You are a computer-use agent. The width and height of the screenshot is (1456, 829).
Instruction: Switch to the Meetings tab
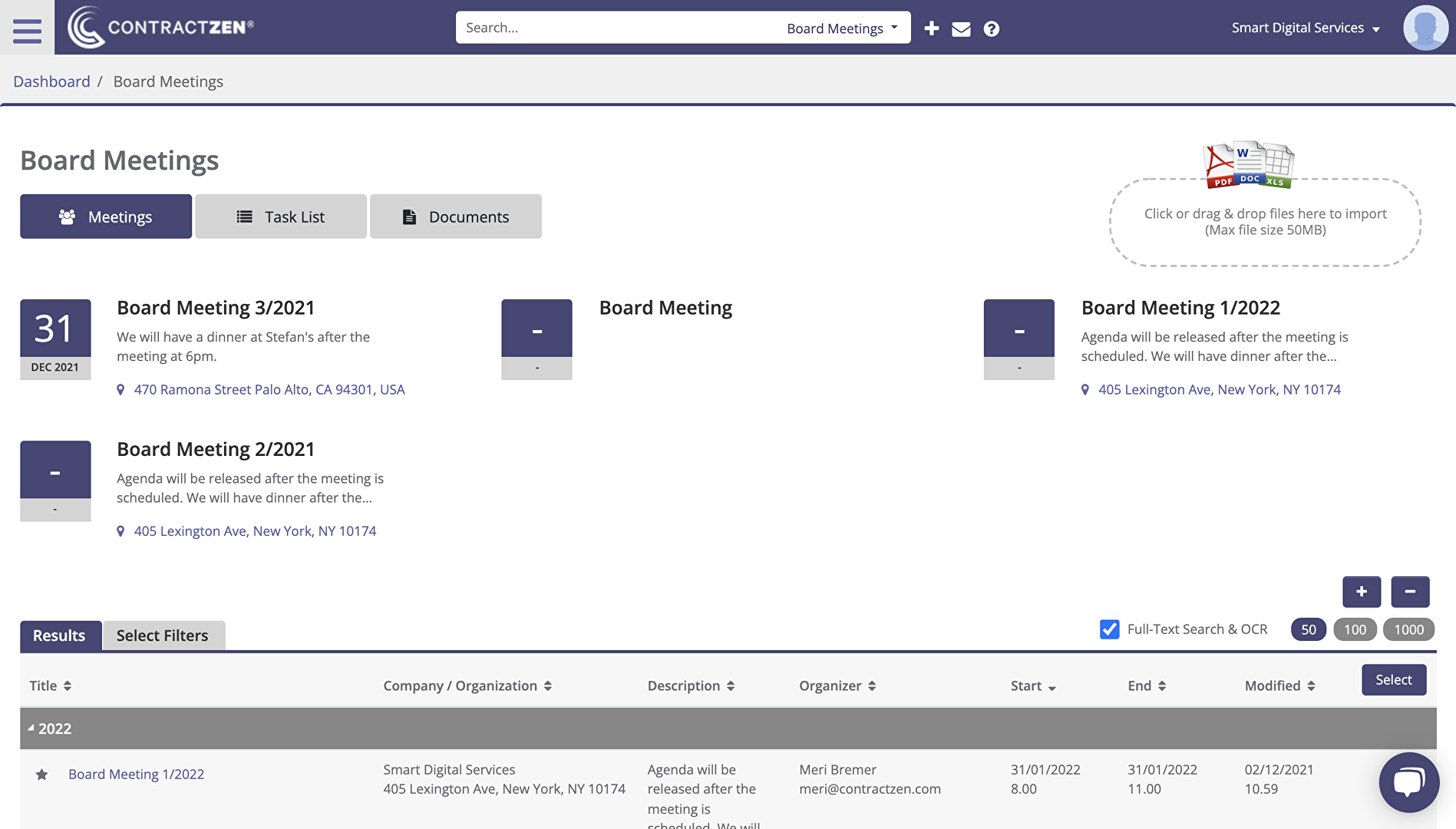tap(106, 216)
